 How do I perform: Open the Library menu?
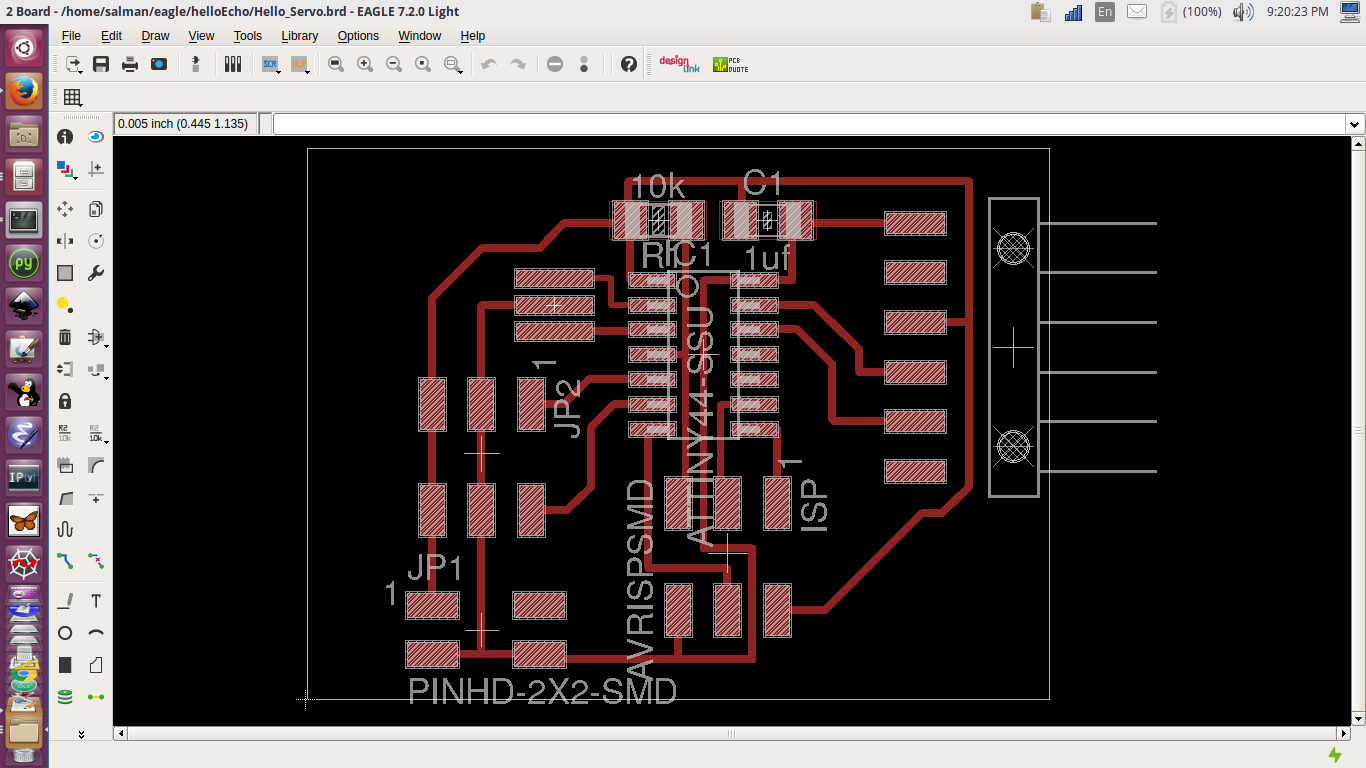click(x=299, y=36)
